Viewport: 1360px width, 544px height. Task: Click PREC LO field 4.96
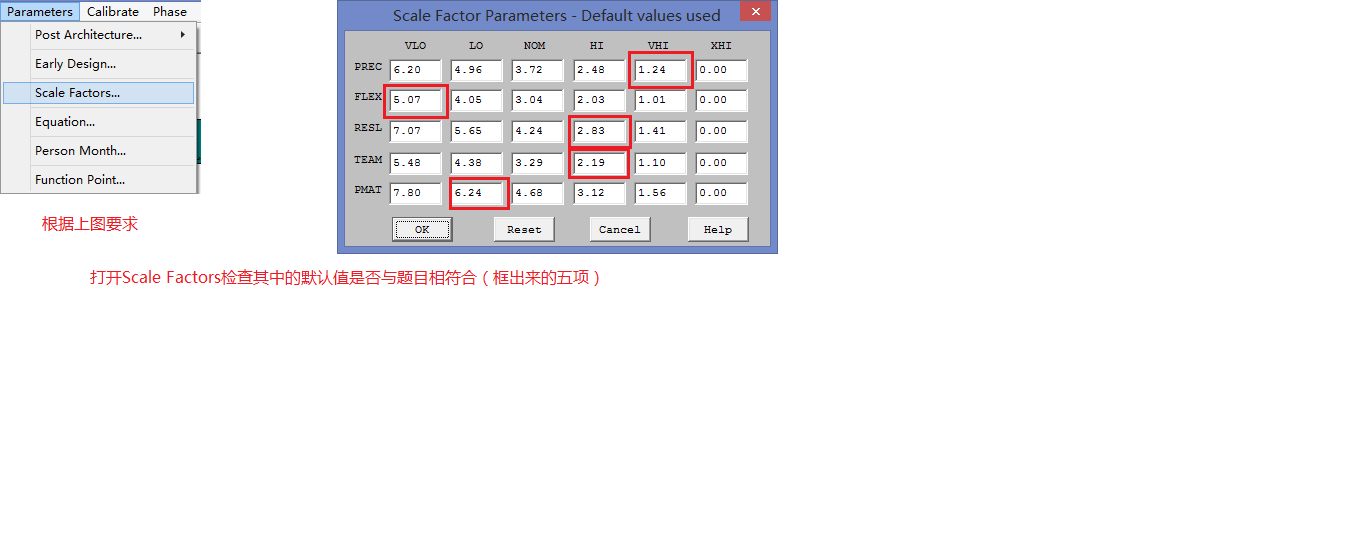coord(476,70)
